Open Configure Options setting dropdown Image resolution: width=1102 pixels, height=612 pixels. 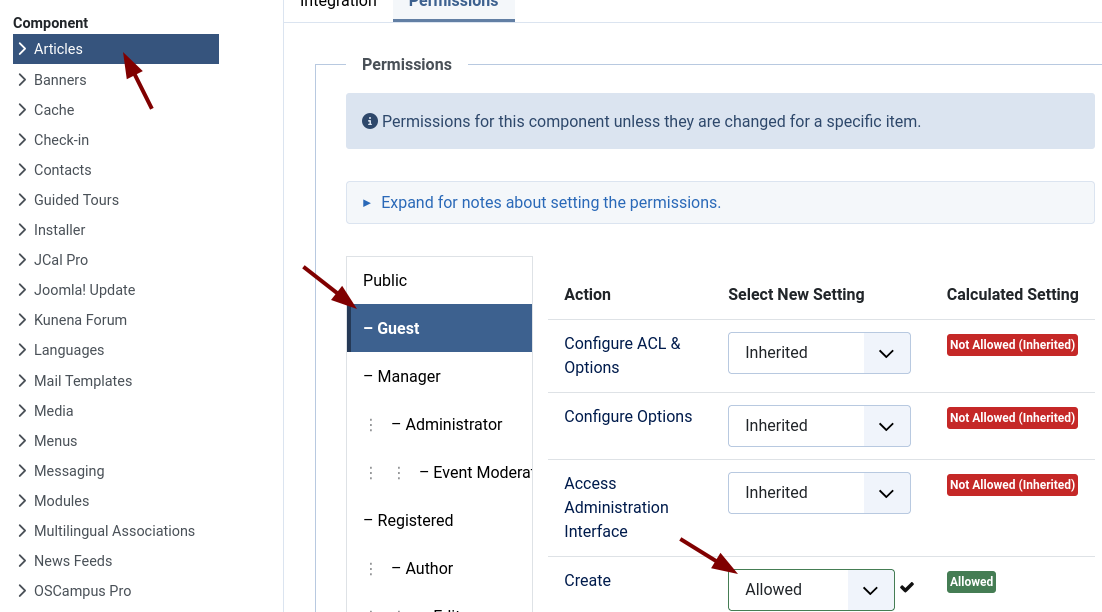818,426
